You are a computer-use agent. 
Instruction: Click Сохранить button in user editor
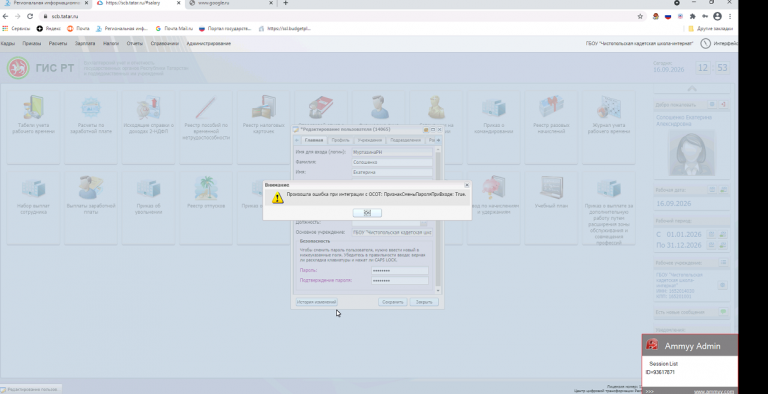pos(393,302)
